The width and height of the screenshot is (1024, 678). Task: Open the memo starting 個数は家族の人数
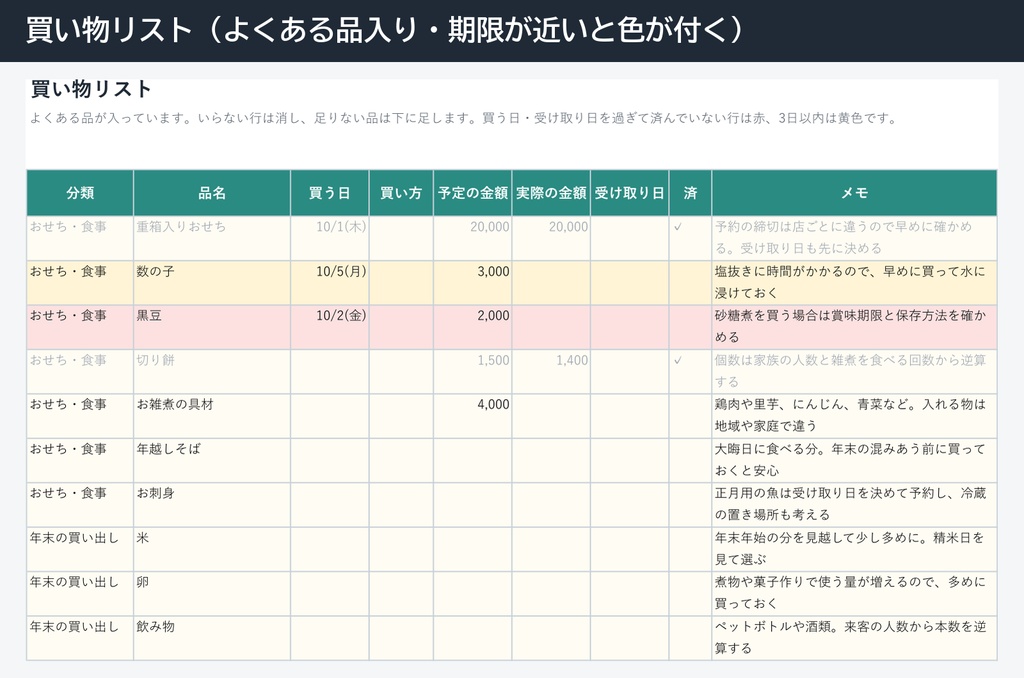coord(854,372)
